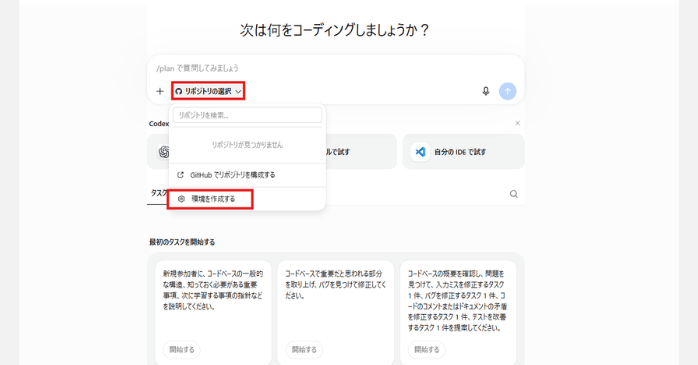Viewport: 698px width, 365px height.
Task: Open the 自分の IDE で試す card
Action: point(463,152)
